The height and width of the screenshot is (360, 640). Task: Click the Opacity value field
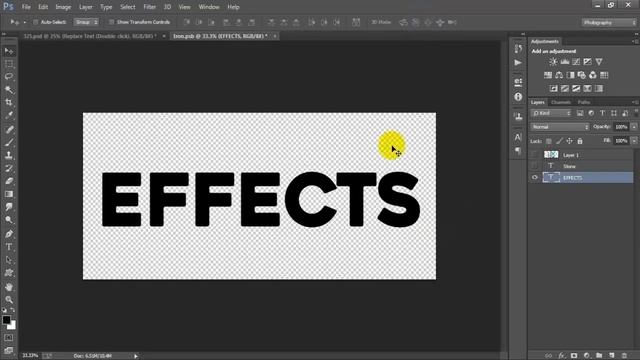pyautogui.click(x=621, y=127)
